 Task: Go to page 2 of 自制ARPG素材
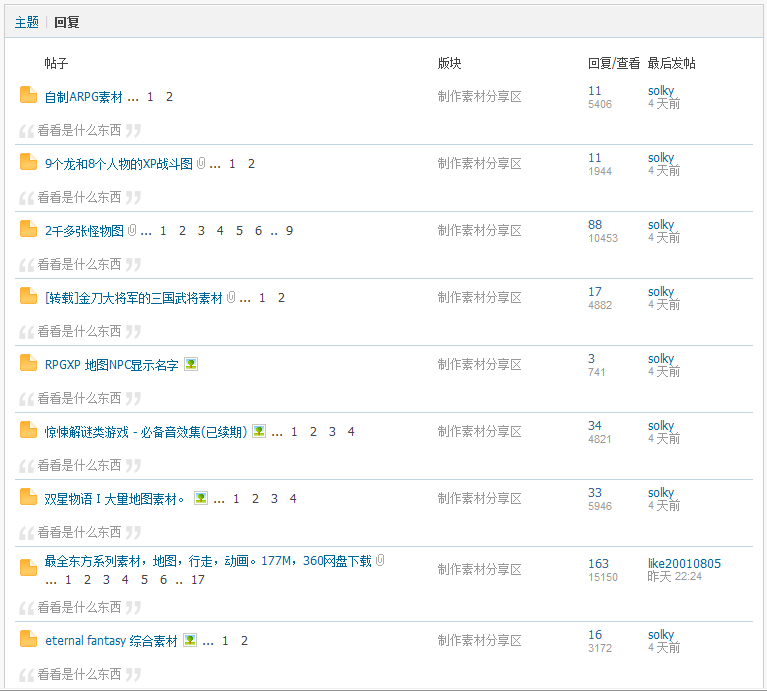tap(169, 97)
